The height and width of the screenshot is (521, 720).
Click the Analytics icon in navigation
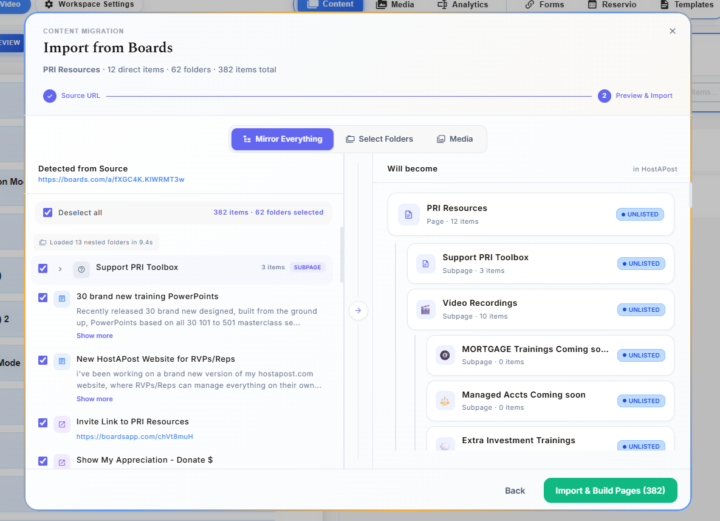pyautogui.click(x=442, y=5)
